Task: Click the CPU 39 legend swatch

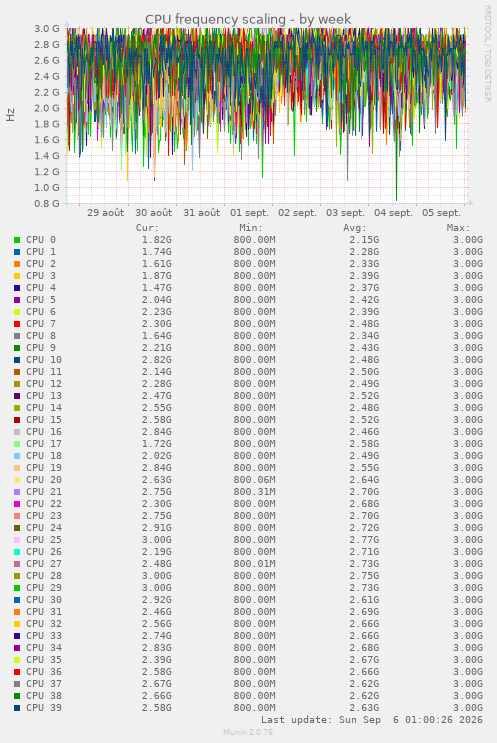Action: tap(17, 708)
